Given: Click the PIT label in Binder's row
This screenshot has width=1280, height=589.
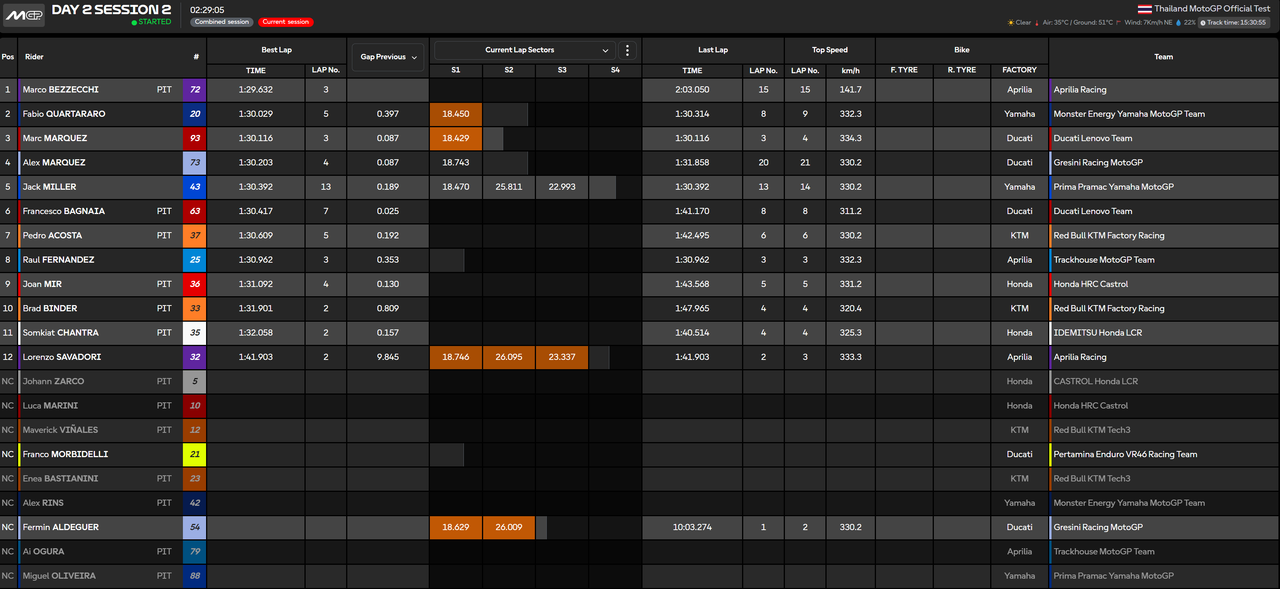Looking at the screenshot, I should click(164, 309).
